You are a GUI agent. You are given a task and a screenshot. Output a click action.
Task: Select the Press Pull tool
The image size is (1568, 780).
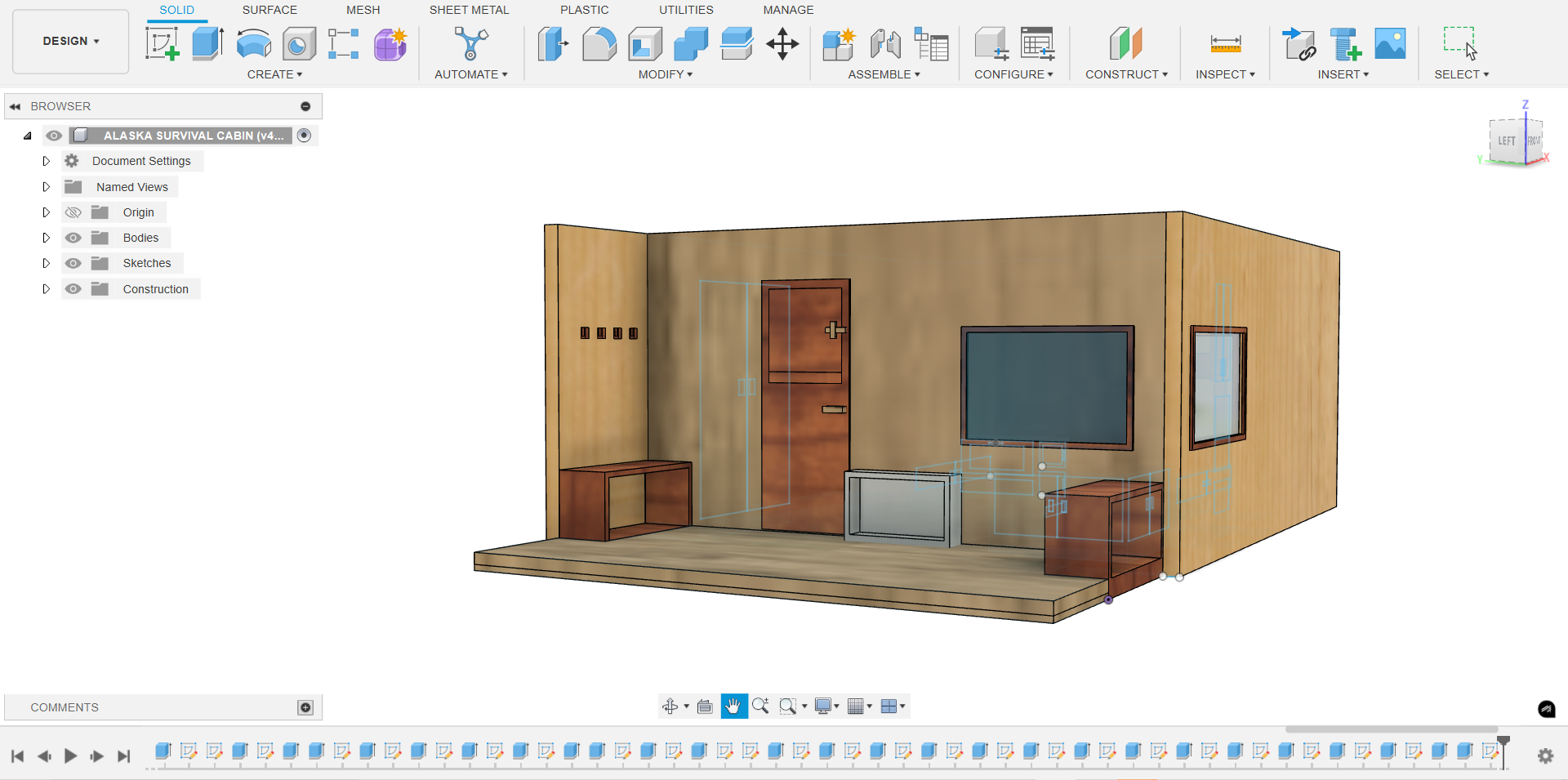pyautogui.click(x=553, y=43)
